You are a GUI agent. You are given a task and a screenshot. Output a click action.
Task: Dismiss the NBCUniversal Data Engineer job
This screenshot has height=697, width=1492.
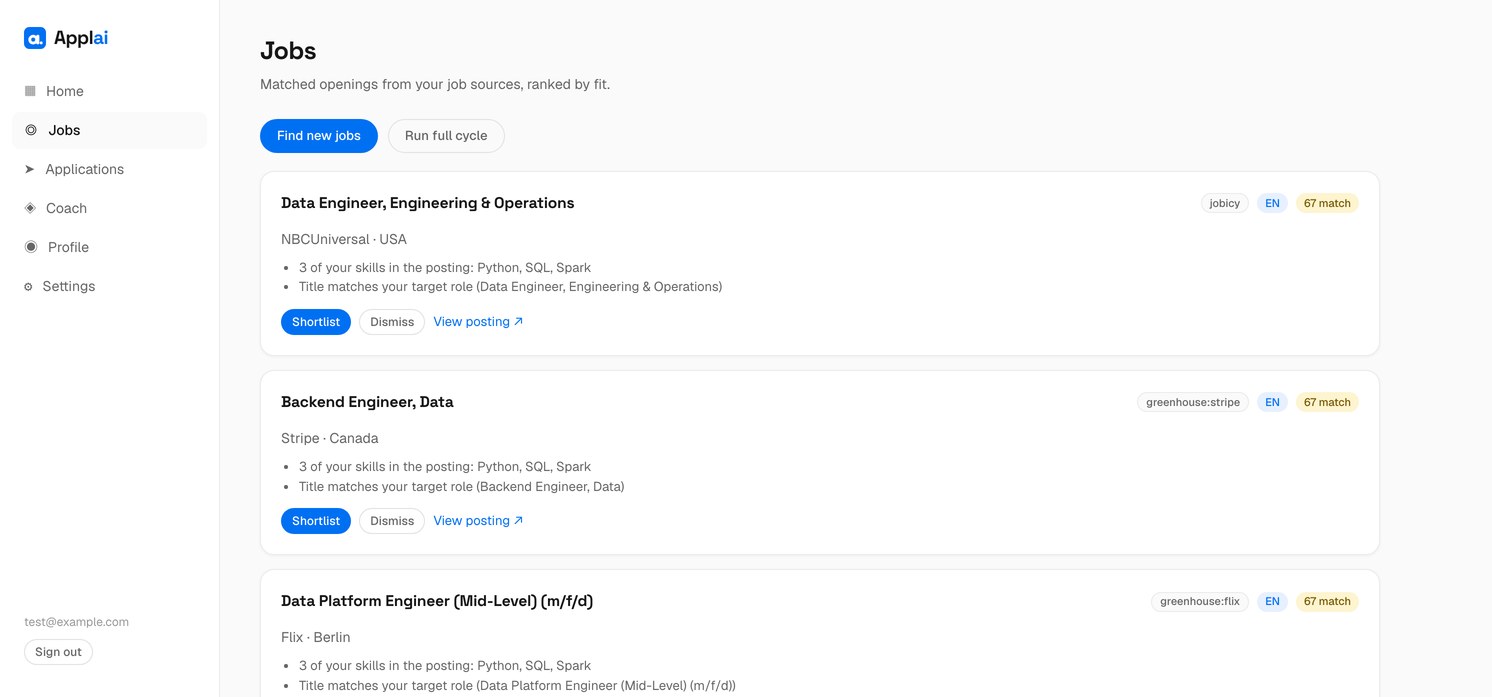392,322
